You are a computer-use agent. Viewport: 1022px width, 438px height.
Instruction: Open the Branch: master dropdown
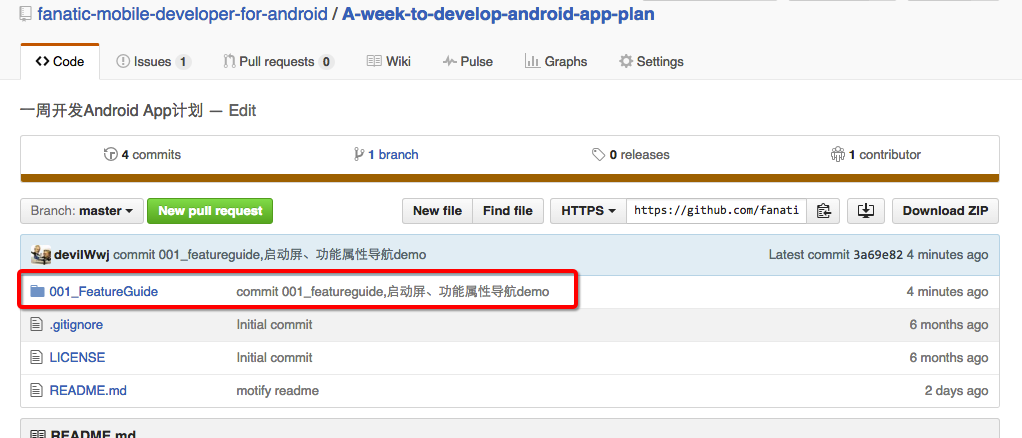82,211
